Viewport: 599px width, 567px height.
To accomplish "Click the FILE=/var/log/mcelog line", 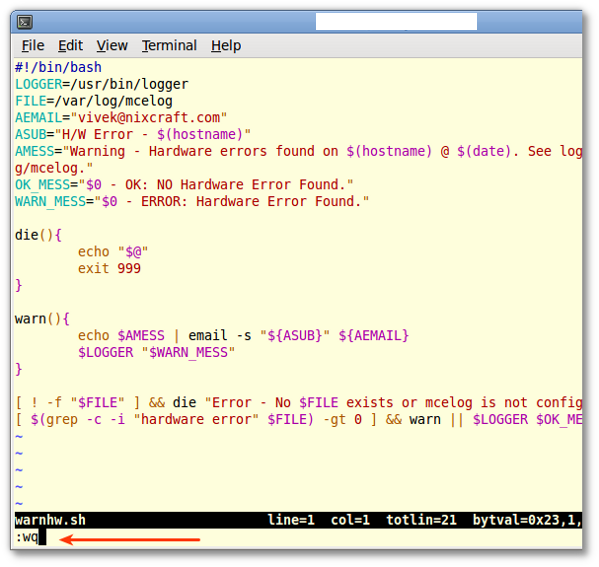I will point(94,101).
